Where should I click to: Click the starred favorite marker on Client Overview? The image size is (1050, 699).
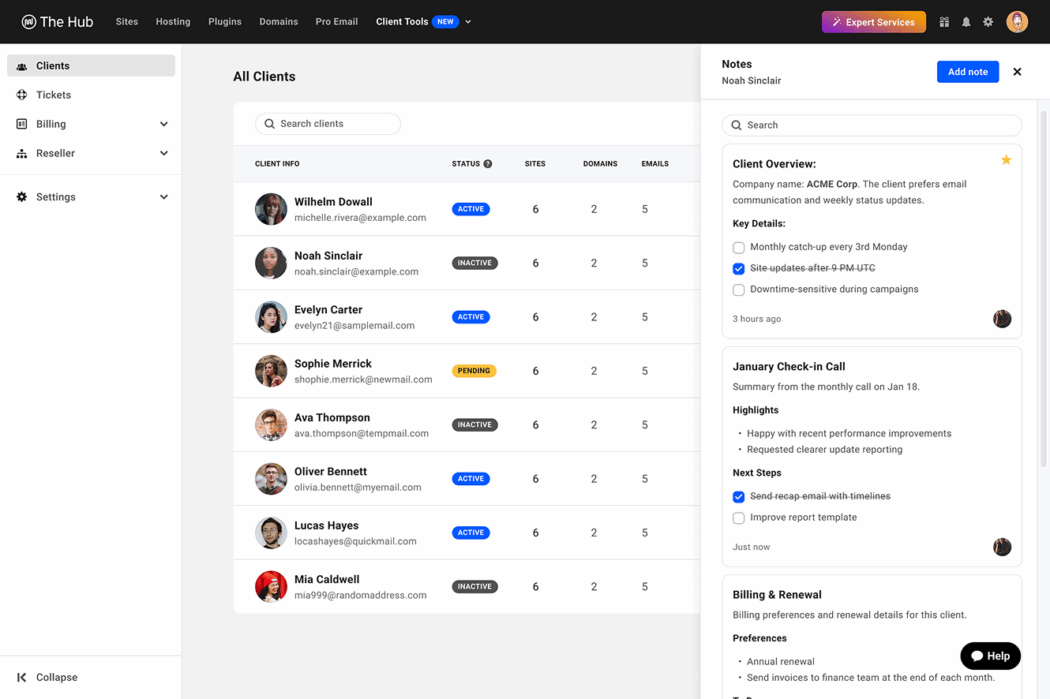pyautogui.click(x=1006, y=159)
